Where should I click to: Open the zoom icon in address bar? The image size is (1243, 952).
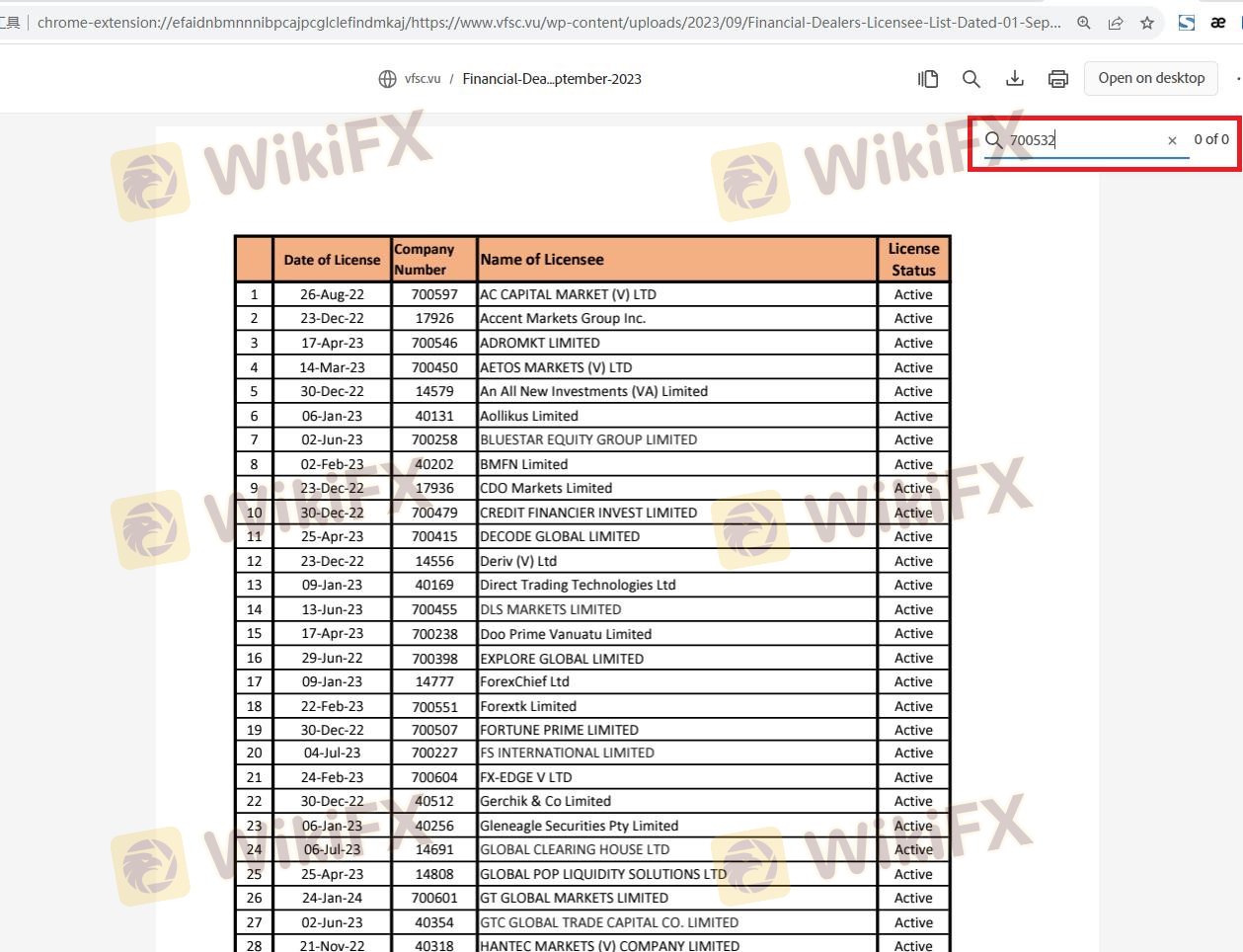pos(1084,23)
